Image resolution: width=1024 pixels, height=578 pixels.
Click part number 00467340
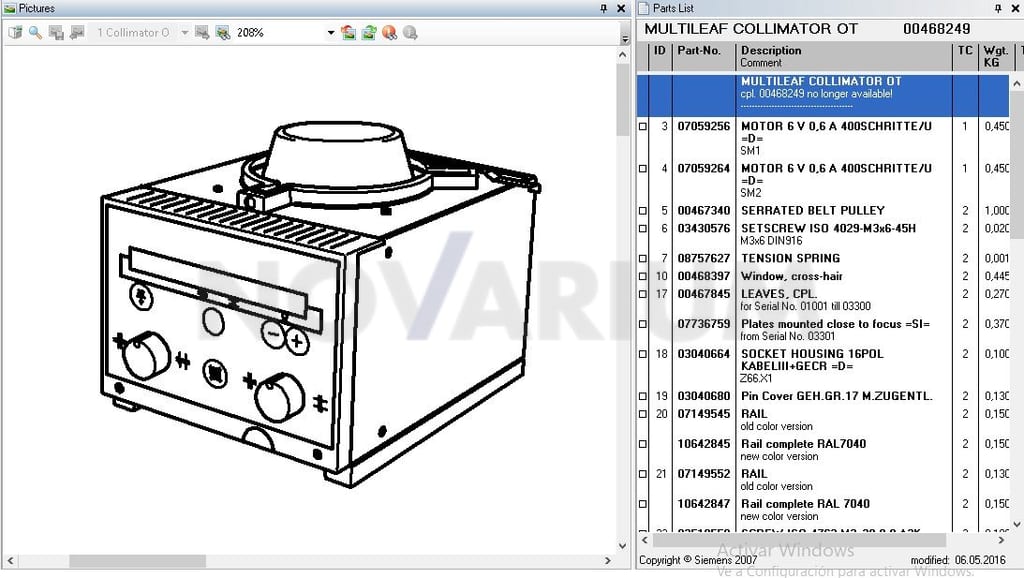pos(703,211)
